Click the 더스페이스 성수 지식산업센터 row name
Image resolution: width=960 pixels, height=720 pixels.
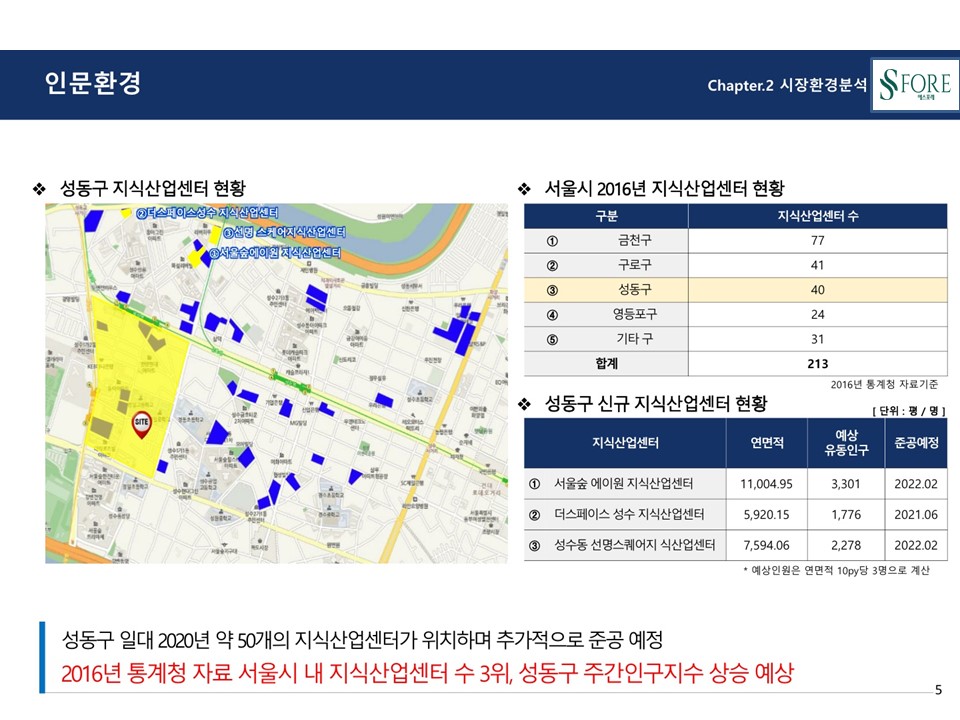tap(629, 514)
